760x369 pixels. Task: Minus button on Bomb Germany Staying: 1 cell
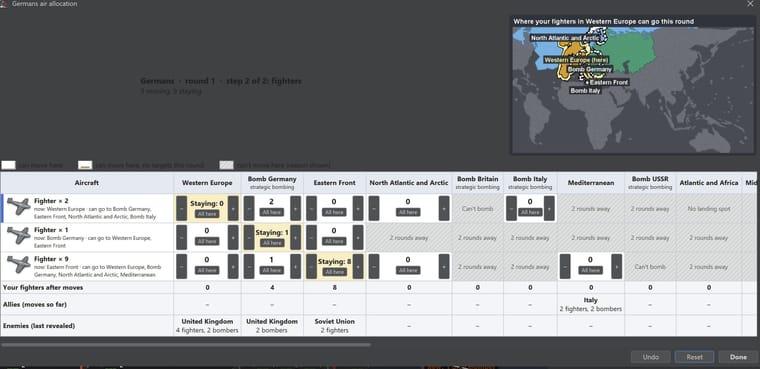249,238
